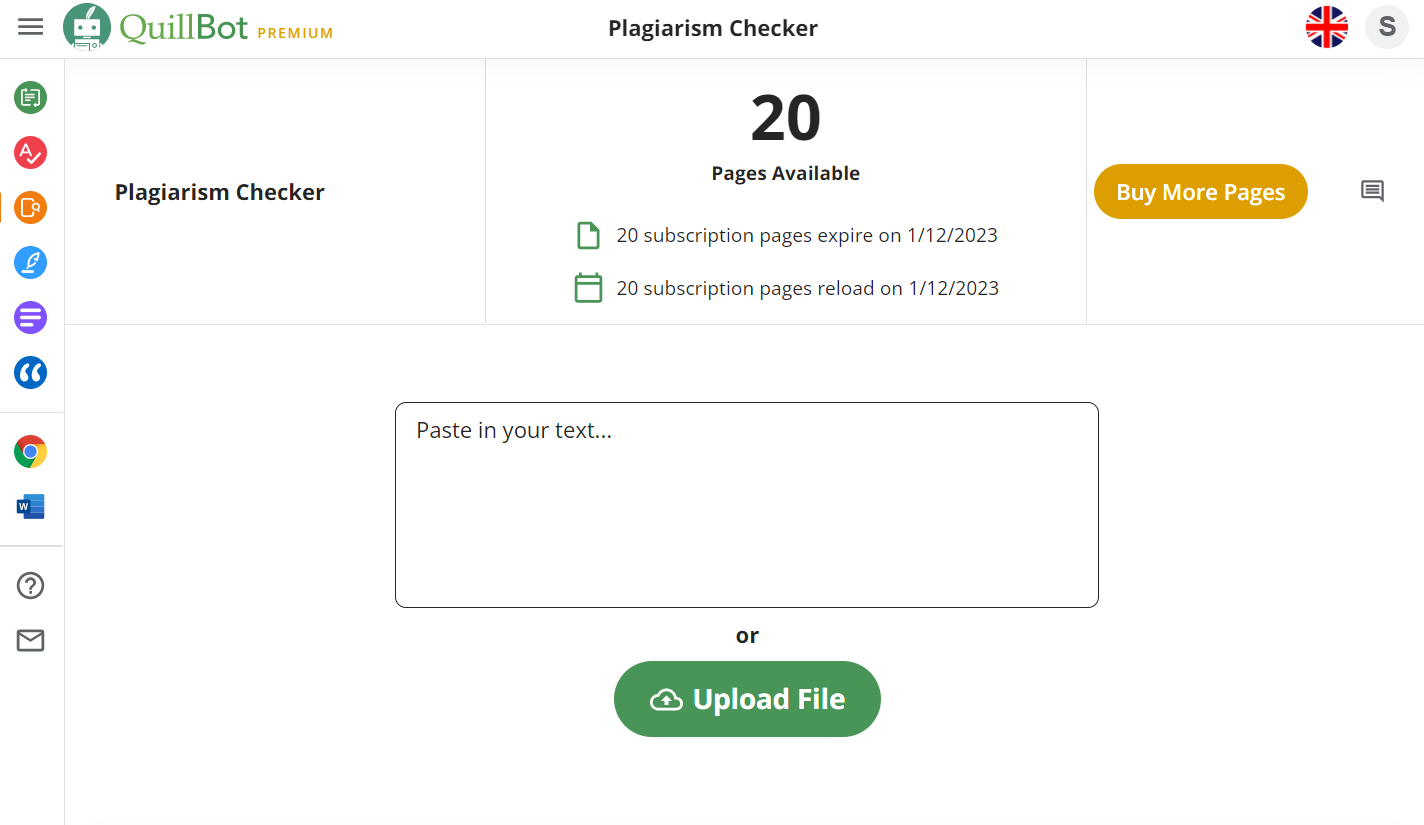Open the account menu via the S avatar
1424x825 pixels.
click(x=1386, y=27)
